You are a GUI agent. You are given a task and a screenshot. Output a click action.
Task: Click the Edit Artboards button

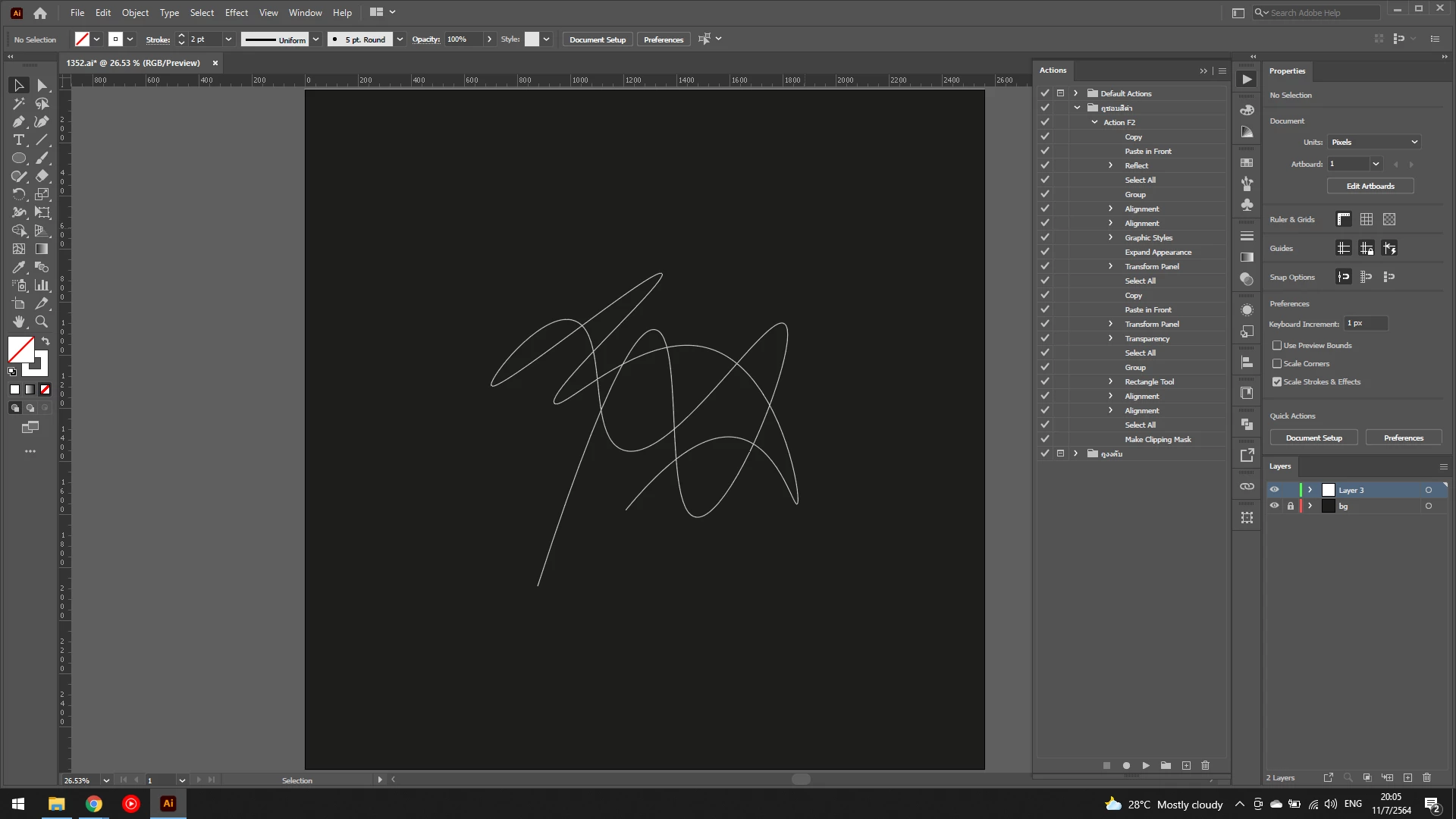click(x=1370, y=187)
